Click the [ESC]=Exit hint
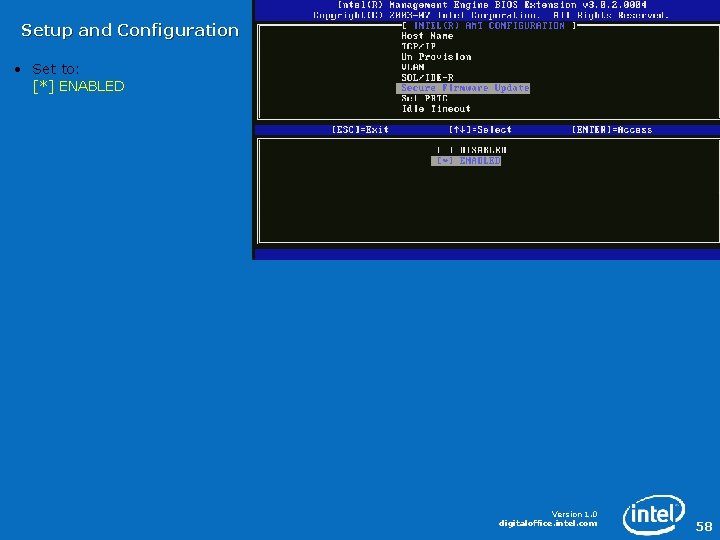Viewport: 720px width, 540px height. click(360, 130)
